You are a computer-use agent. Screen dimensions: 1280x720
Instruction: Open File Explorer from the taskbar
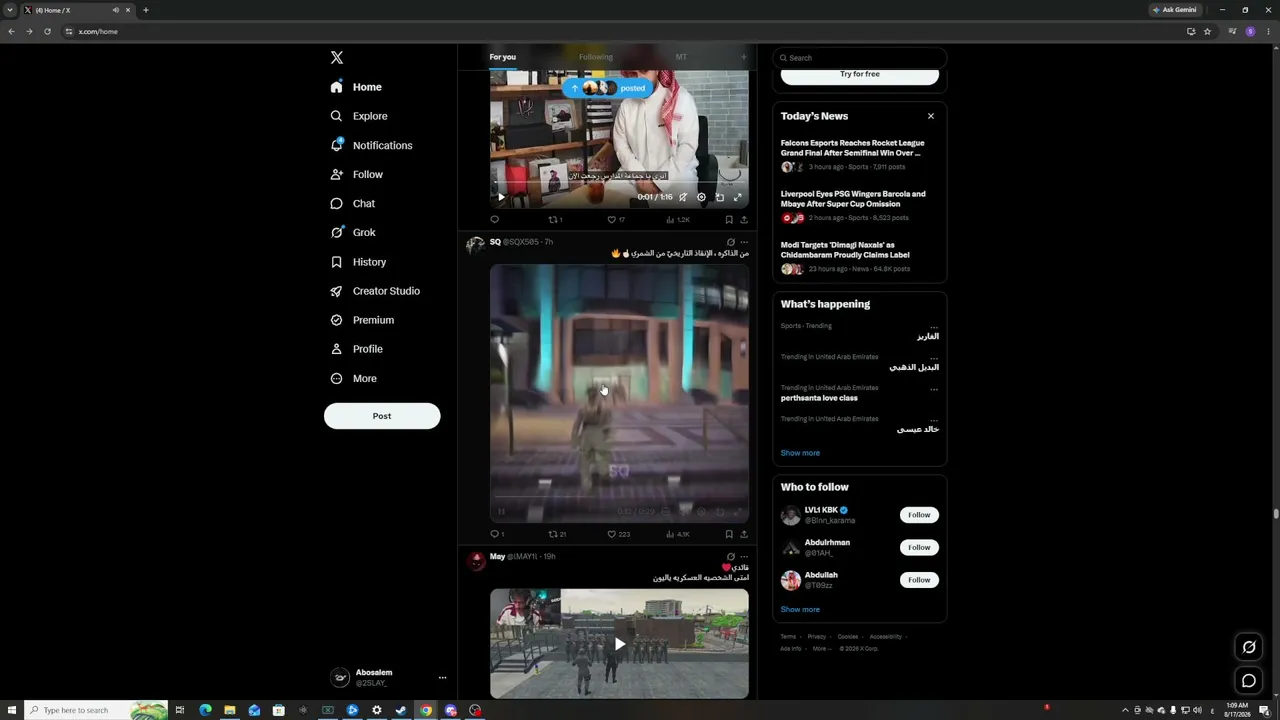pos(229,710)
